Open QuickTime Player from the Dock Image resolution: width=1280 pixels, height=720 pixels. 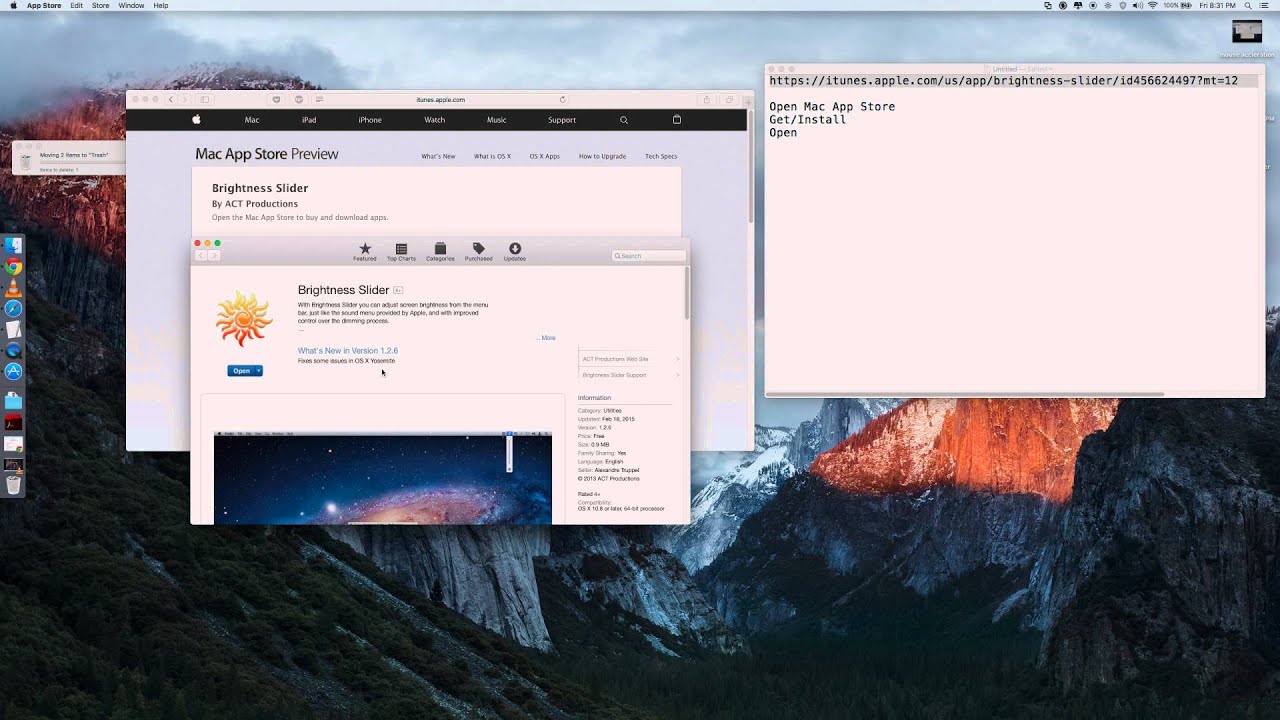(13, 350)
